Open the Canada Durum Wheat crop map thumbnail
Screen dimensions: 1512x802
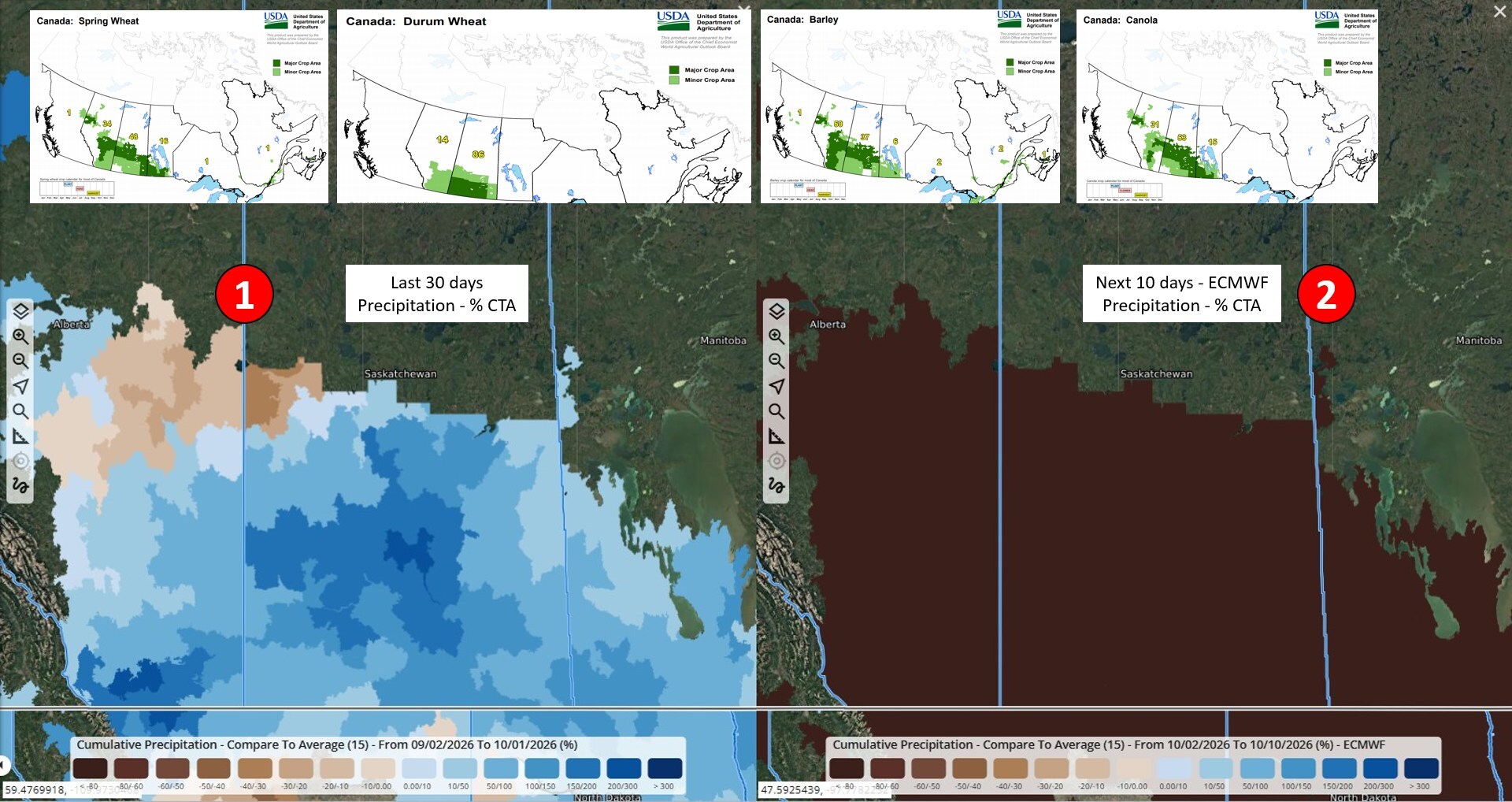[544, 106]
